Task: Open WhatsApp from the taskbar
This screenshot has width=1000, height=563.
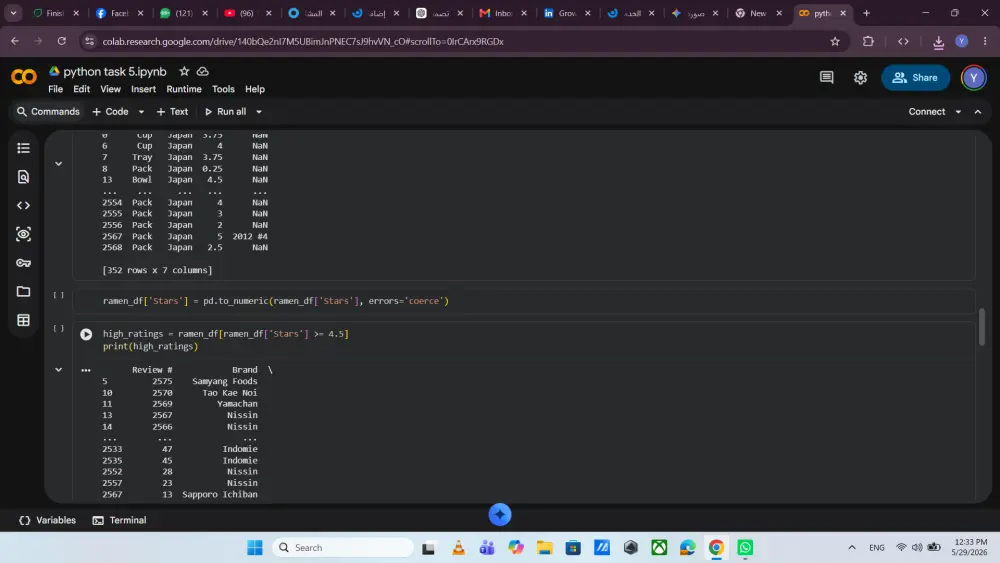Action: pos(745,547)
